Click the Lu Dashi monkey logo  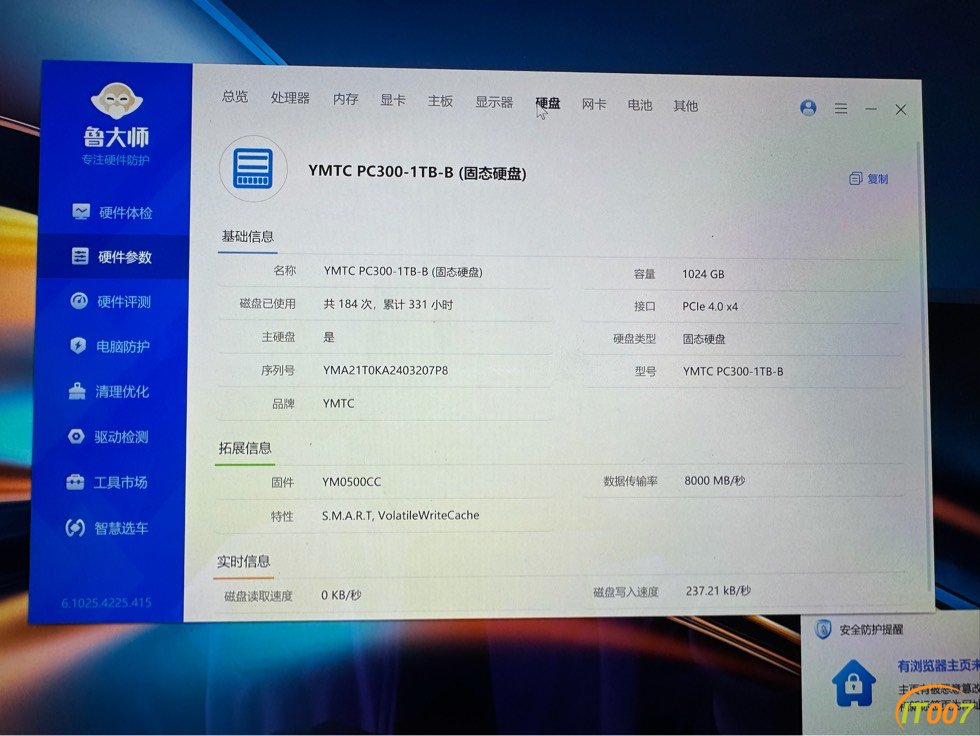coord(116,101)
